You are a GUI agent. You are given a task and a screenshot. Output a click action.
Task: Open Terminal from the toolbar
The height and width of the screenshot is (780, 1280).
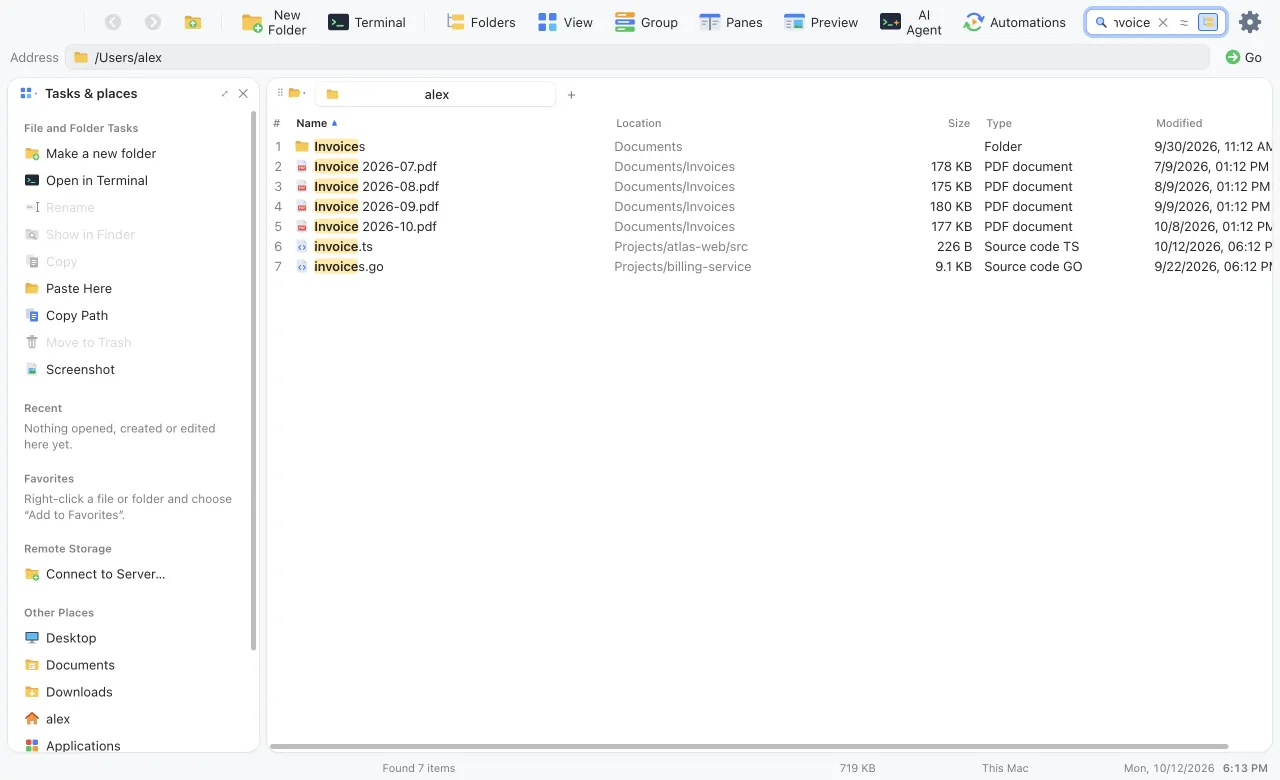point(367,22)
